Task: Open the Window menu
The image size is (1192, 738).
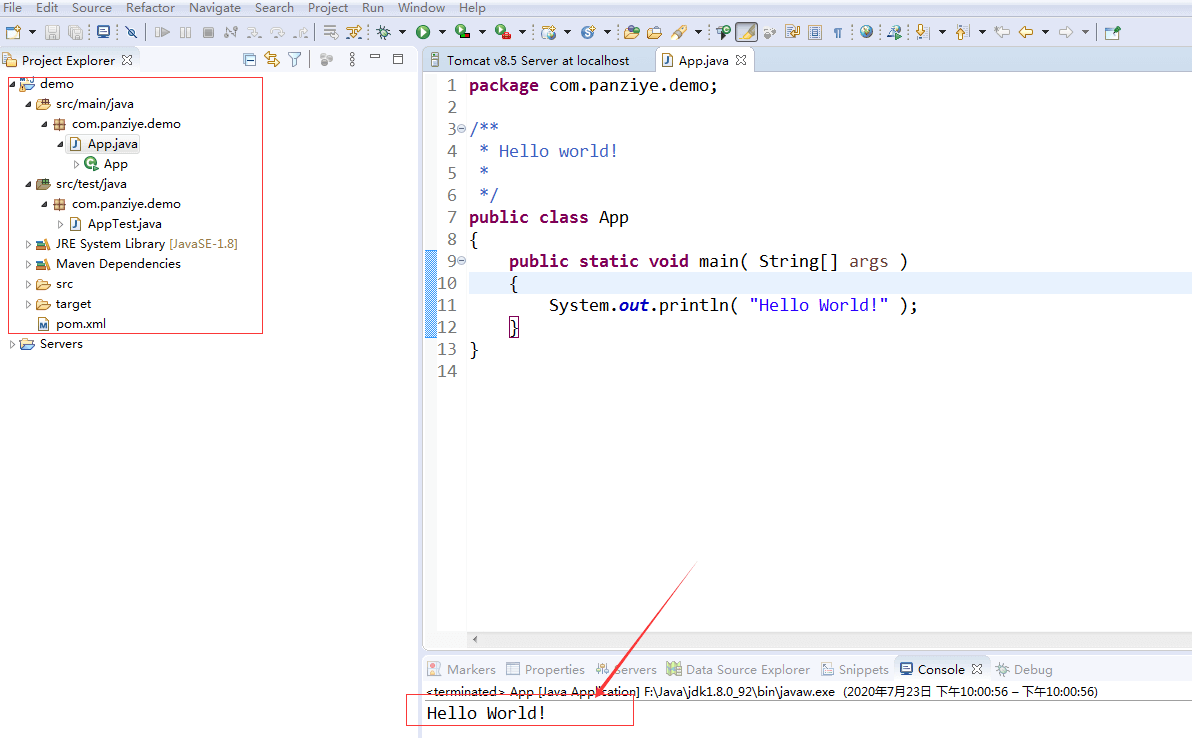Action: (x=421, y=8)
